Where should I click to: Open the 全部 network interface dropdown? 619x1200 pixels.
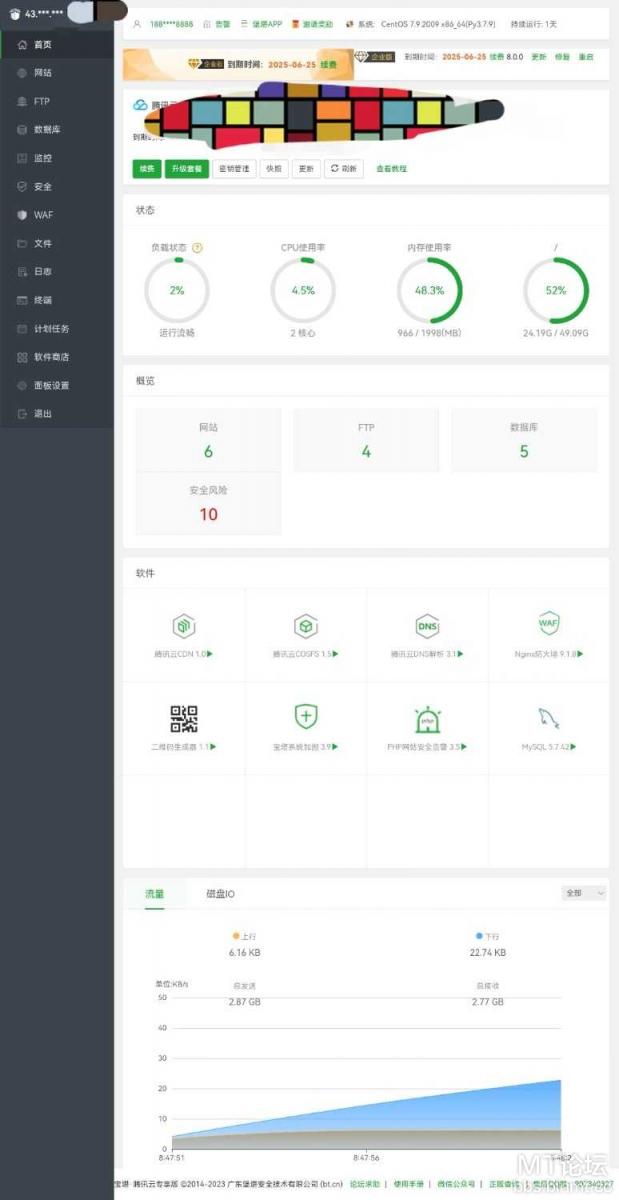(584, 893)
